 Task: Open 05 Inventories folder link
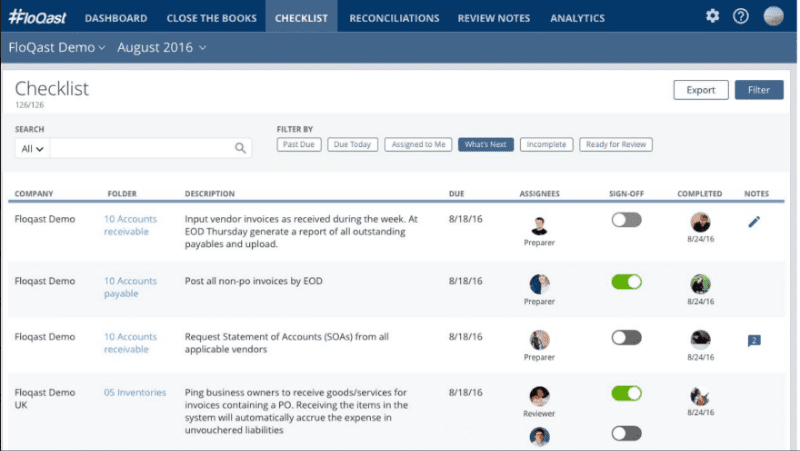pyautogui.click(x=135, y=392)
